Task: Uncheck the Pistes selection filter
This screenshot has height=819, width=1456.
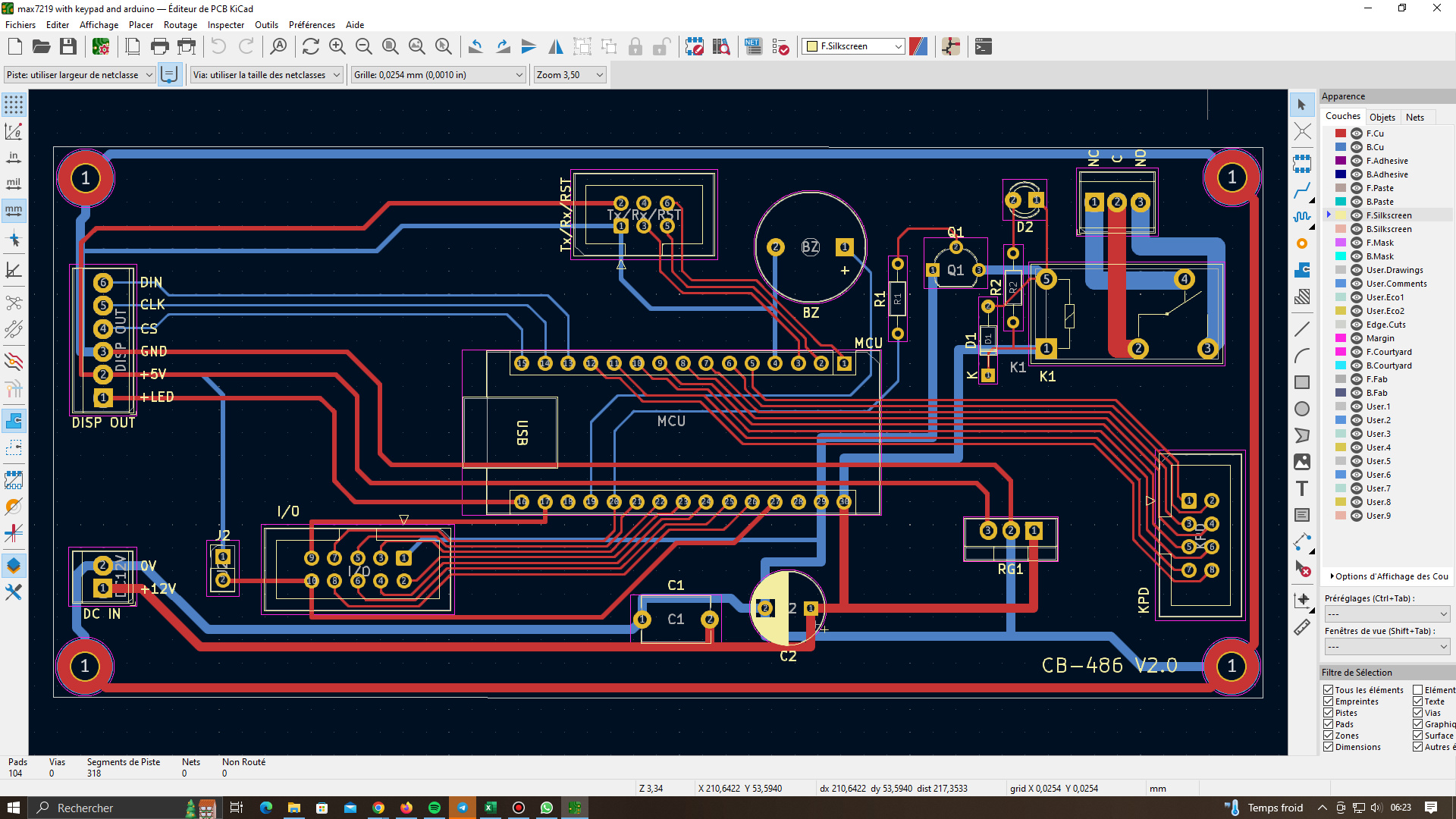Action: coord(1329,713)
